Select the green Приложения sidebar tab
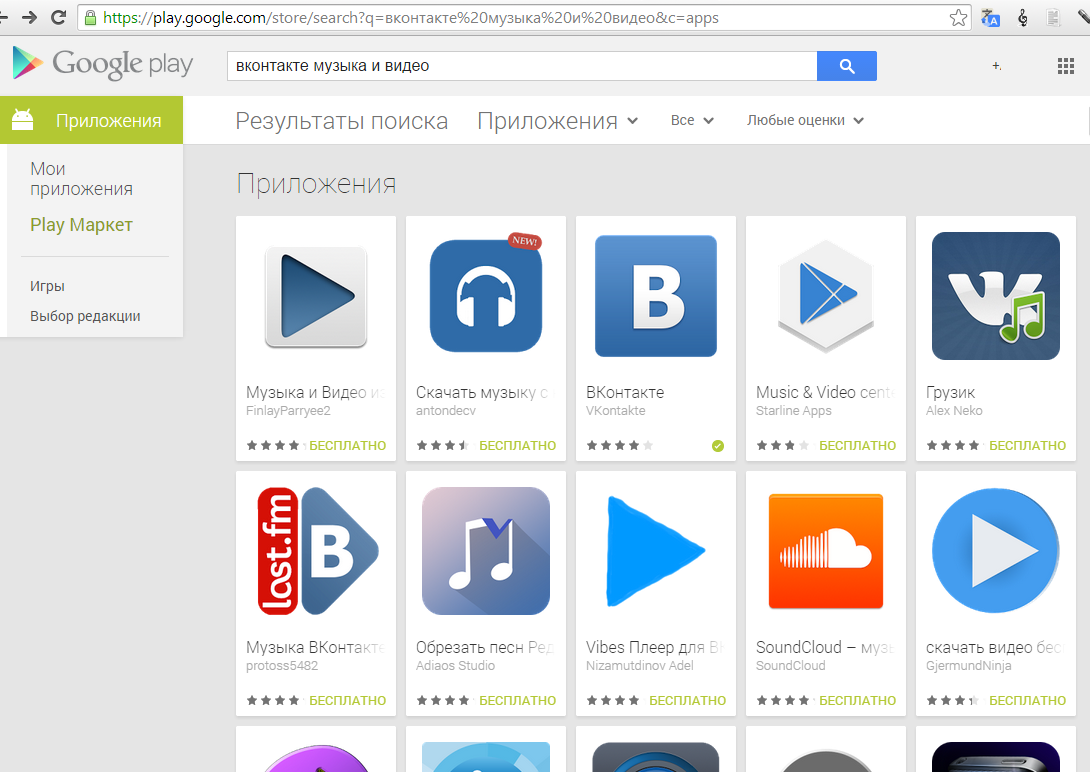The width and height of the screenshot is (1090, 772). coord(91,120)
